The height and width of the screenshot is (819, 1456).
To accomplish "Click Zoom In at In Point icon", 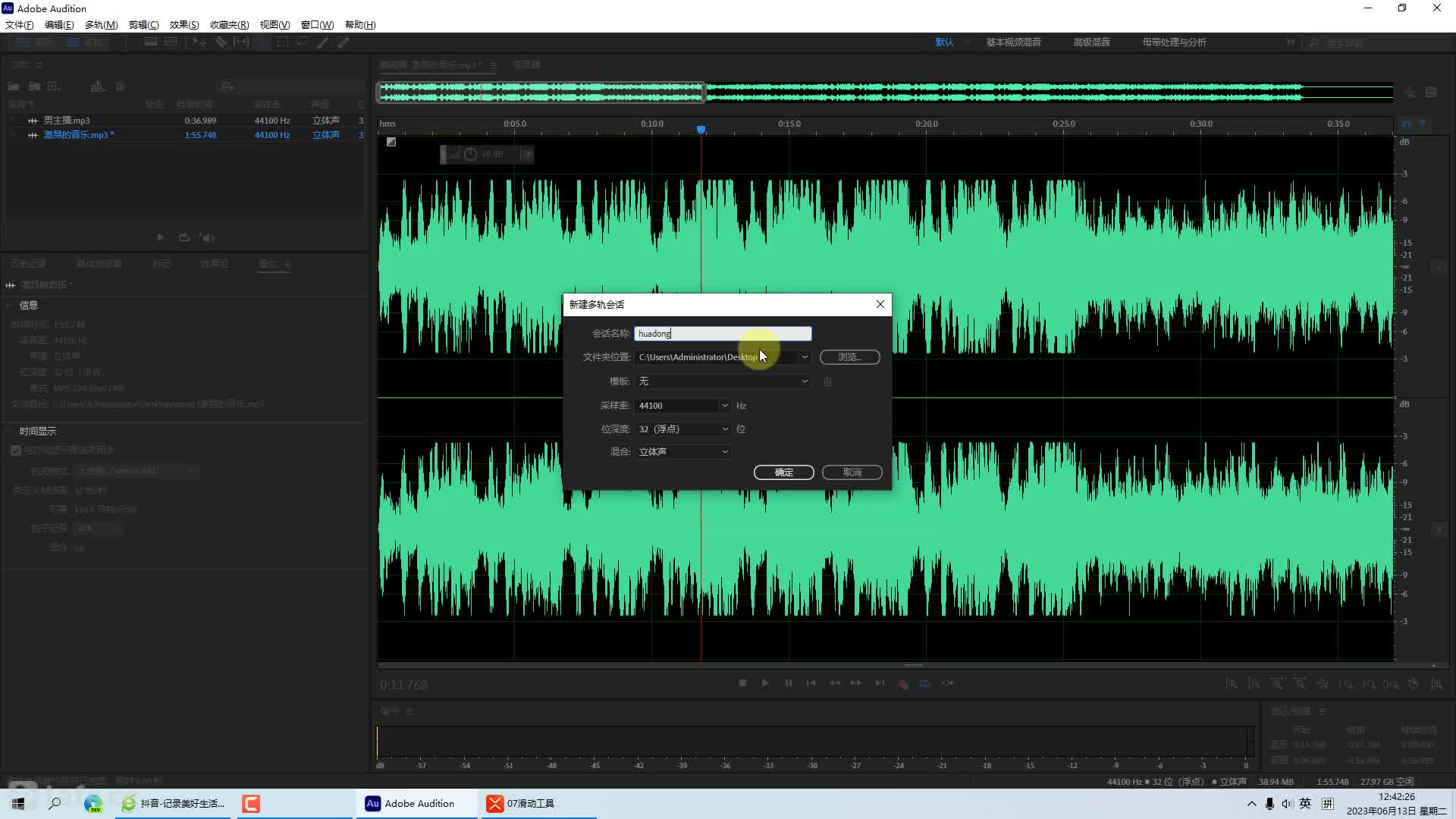I will (1346, 684).
